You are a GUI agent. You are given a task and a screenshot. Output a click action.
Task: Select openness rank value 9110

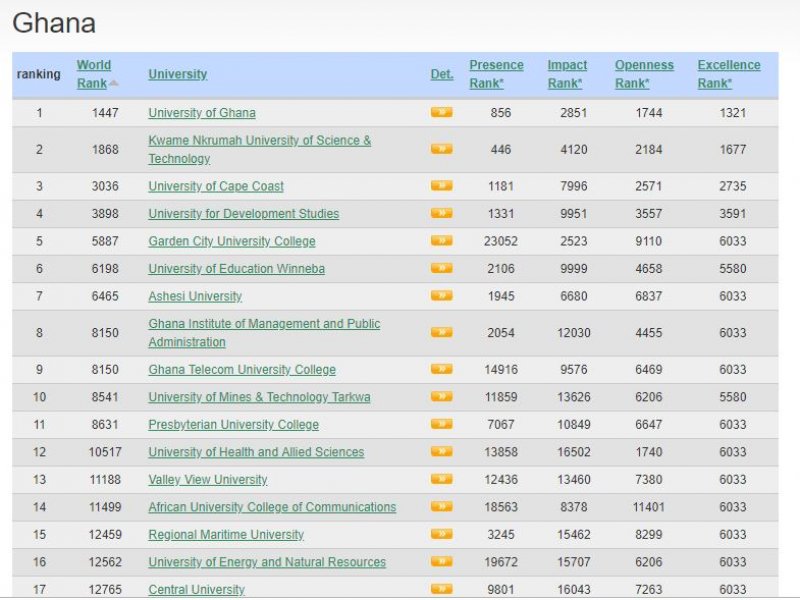(x=648, y=241)
